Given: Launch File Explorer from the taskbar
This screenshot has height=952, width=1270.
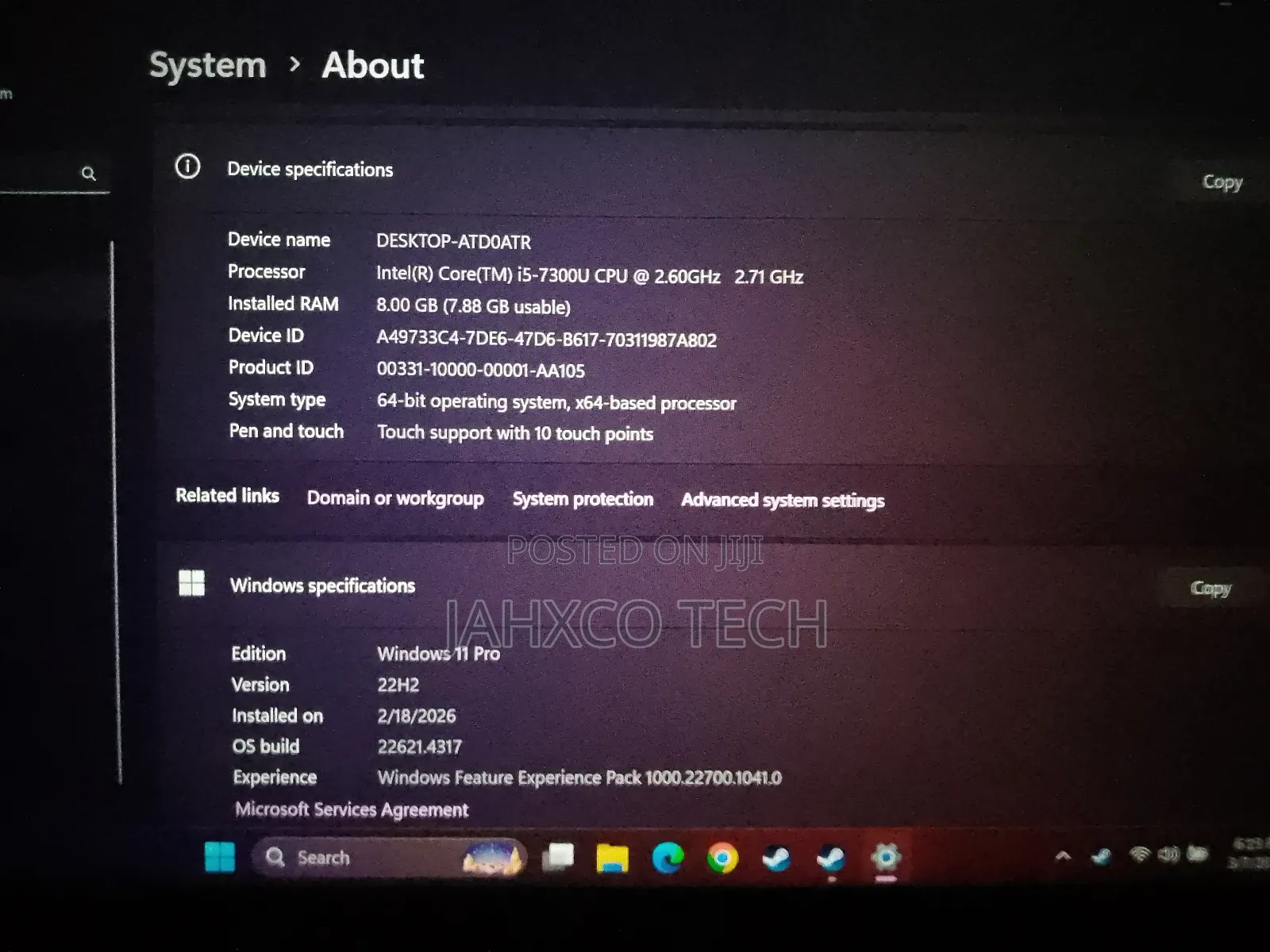Looking at the screenshot, I should pyautogui.click(x=613, y=858).
